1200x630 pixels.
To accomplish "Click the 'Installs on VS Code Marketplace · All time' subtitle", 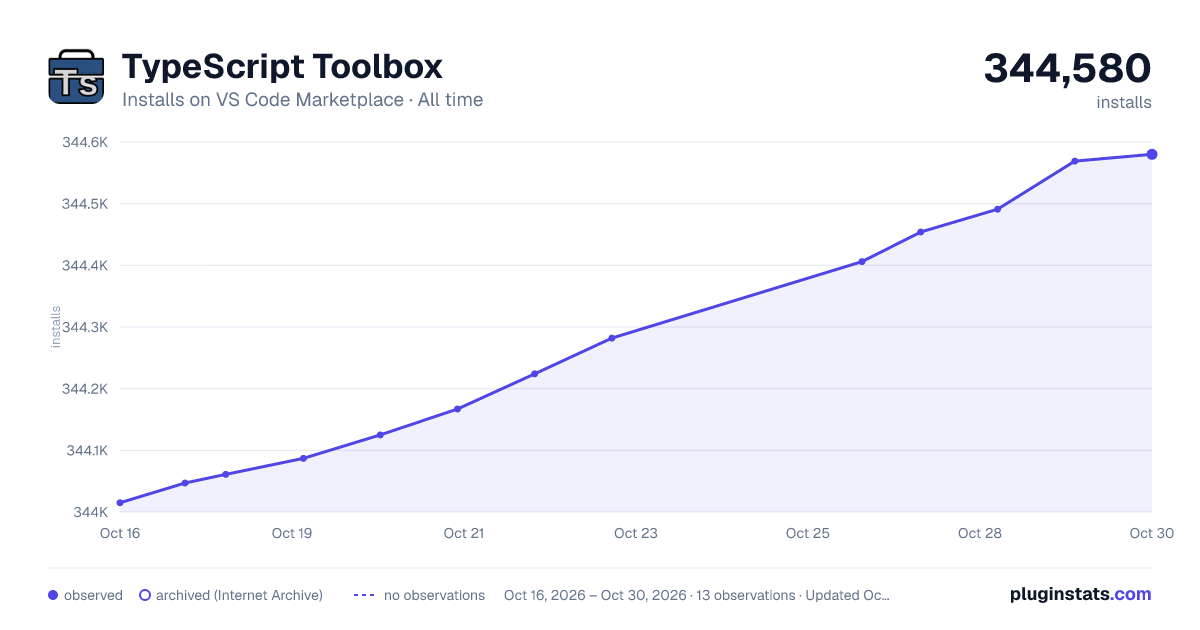I will point(302,100).
